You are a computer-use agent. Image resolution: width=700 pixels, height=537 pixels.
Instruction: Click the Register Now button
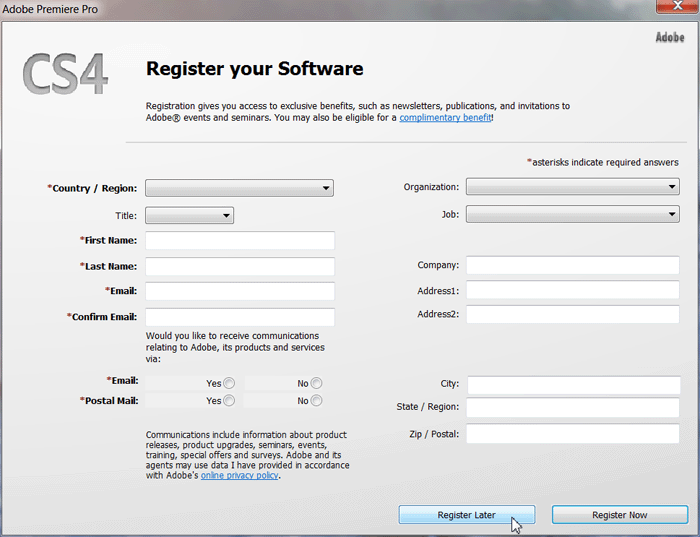point(620,515)
